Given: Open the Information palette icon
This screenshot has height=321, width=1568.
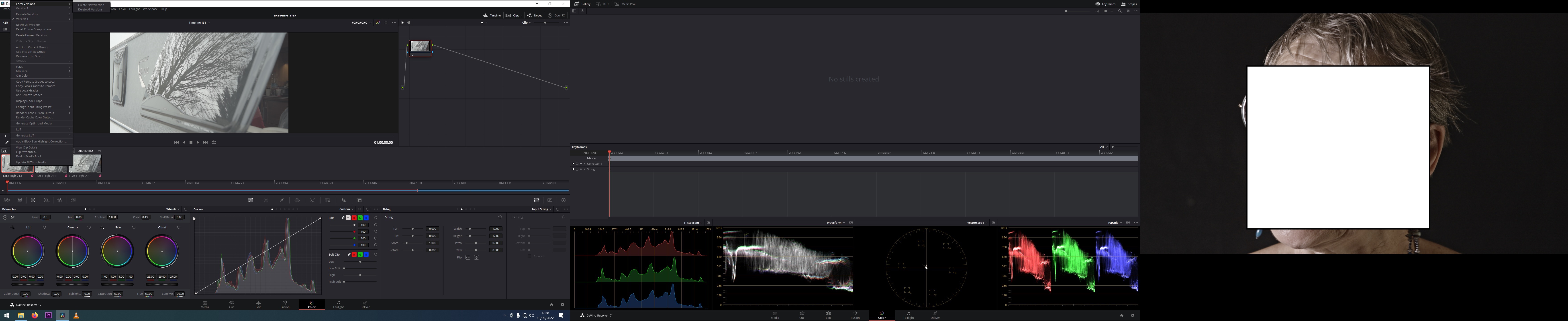Looking at the screenshot, I should (564, 200).
